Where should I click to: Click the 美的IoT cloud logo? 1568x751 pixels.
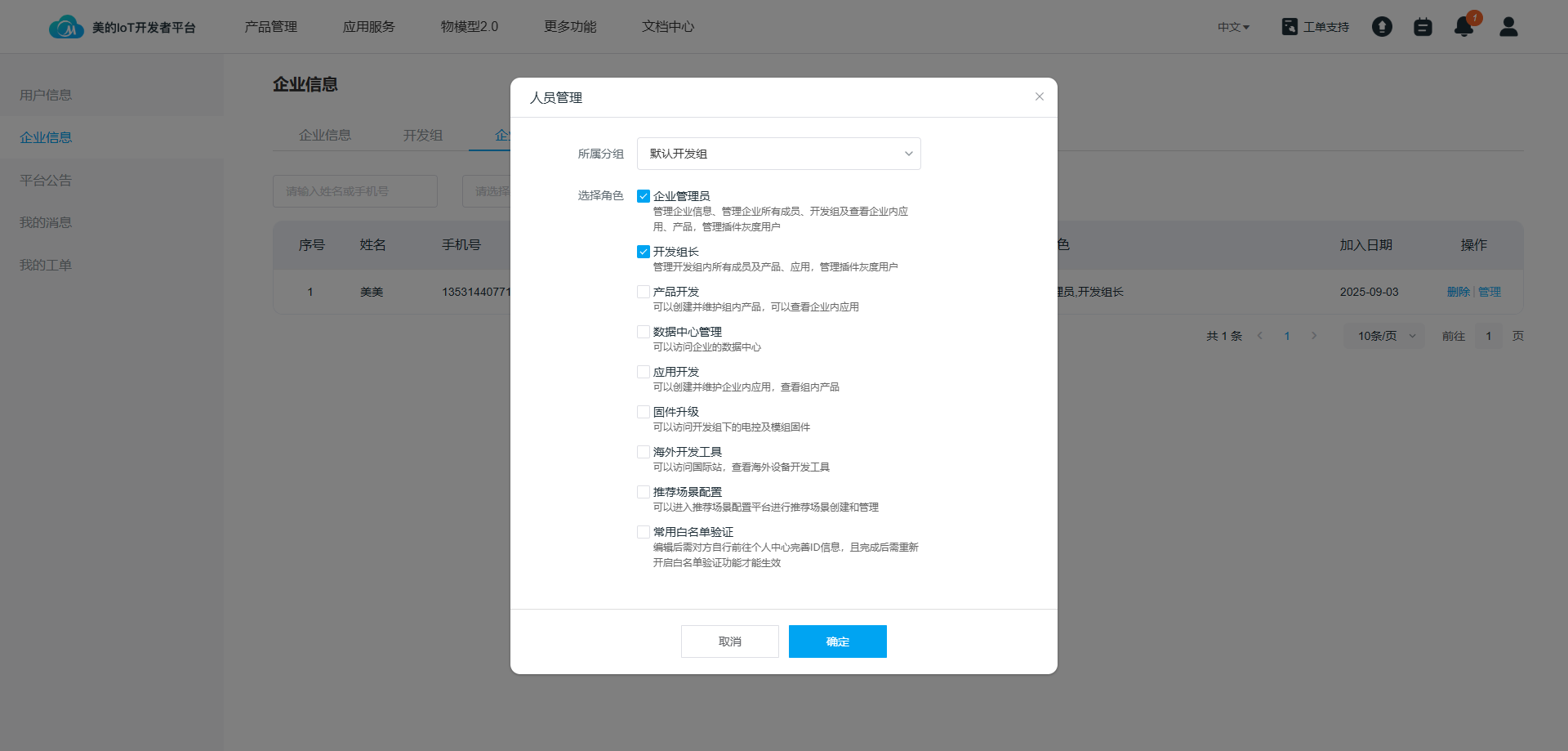click(65, 27)
